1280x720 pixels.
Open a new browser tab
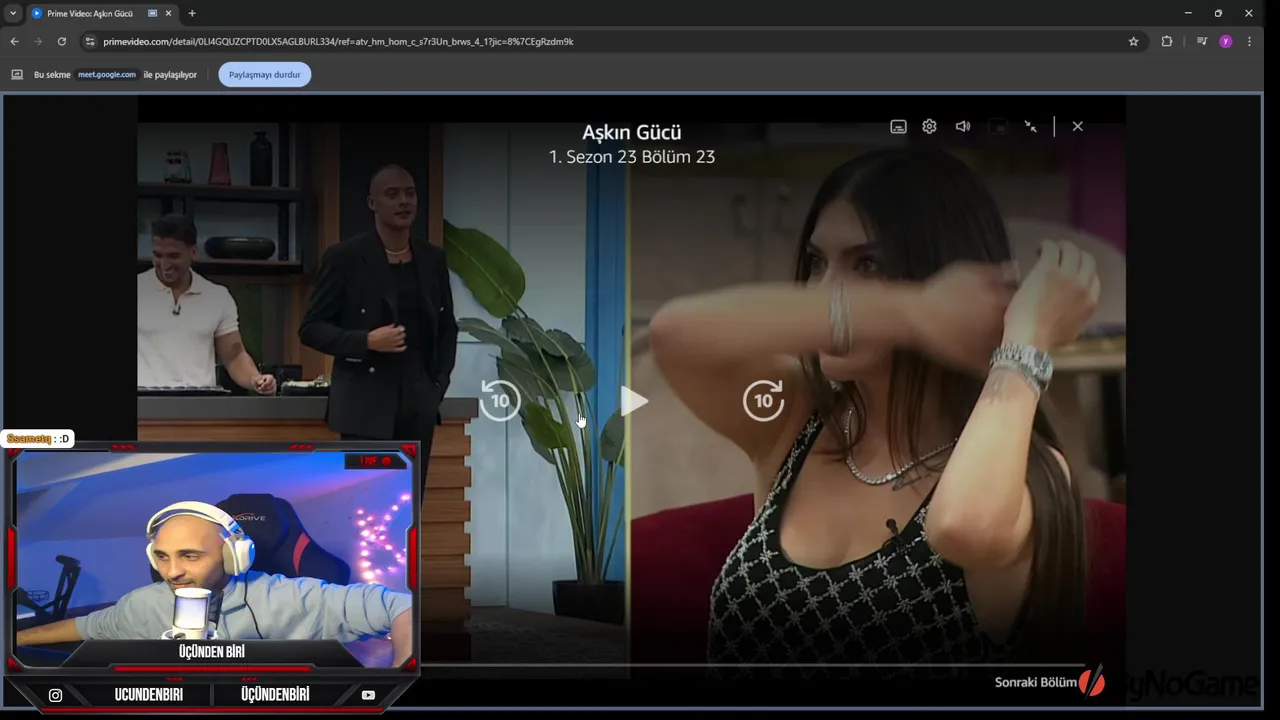click(192, 13)
